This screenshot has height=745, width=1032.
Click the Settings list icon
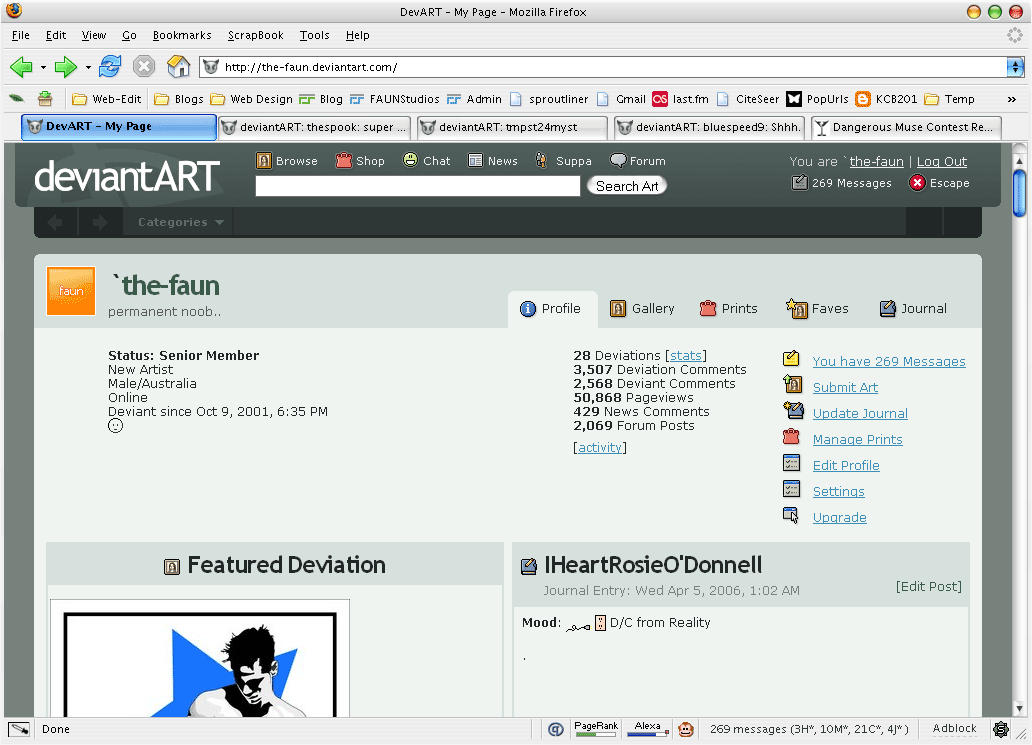791,489
